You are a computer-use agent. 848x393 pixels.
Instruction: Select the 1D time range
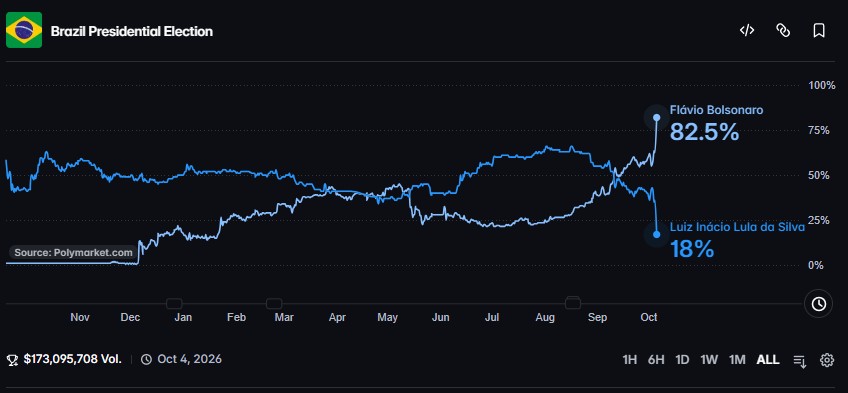pyautogui.click(x=683, y=360)
